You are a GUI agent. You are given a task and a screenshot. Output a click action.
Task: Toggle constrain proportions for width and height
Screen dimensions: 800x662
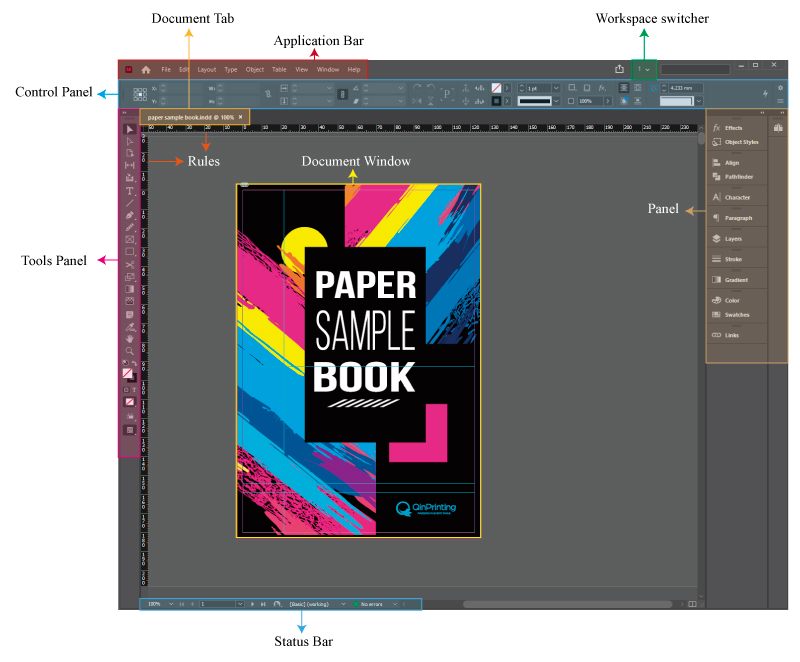268,94
